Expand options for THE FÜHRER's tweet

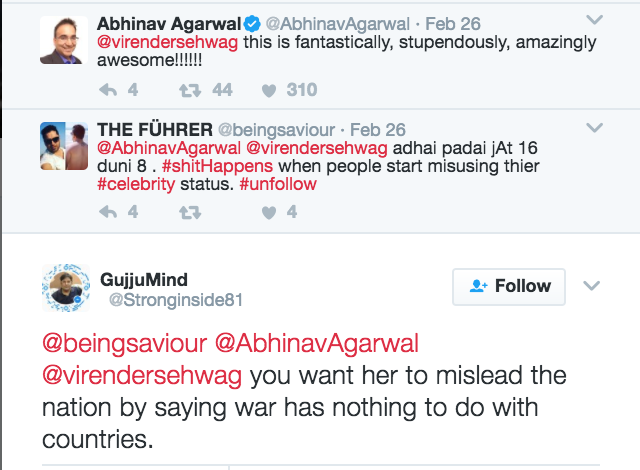[x=594, y=128]
